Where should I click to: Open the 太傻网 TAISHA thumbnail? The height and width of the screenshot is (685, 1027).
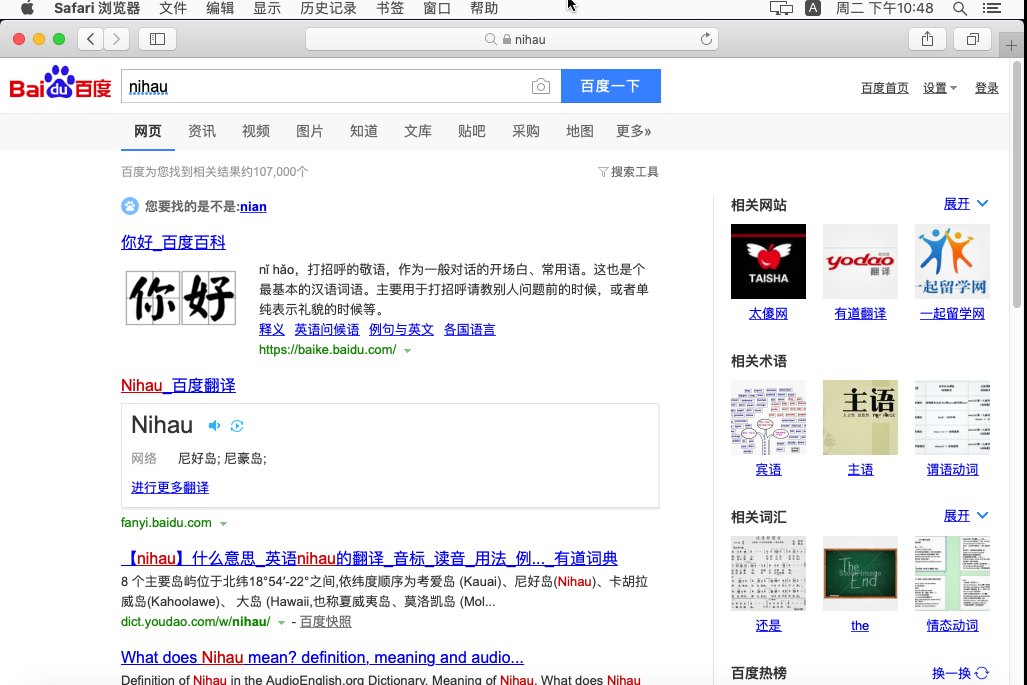point(768,261)
